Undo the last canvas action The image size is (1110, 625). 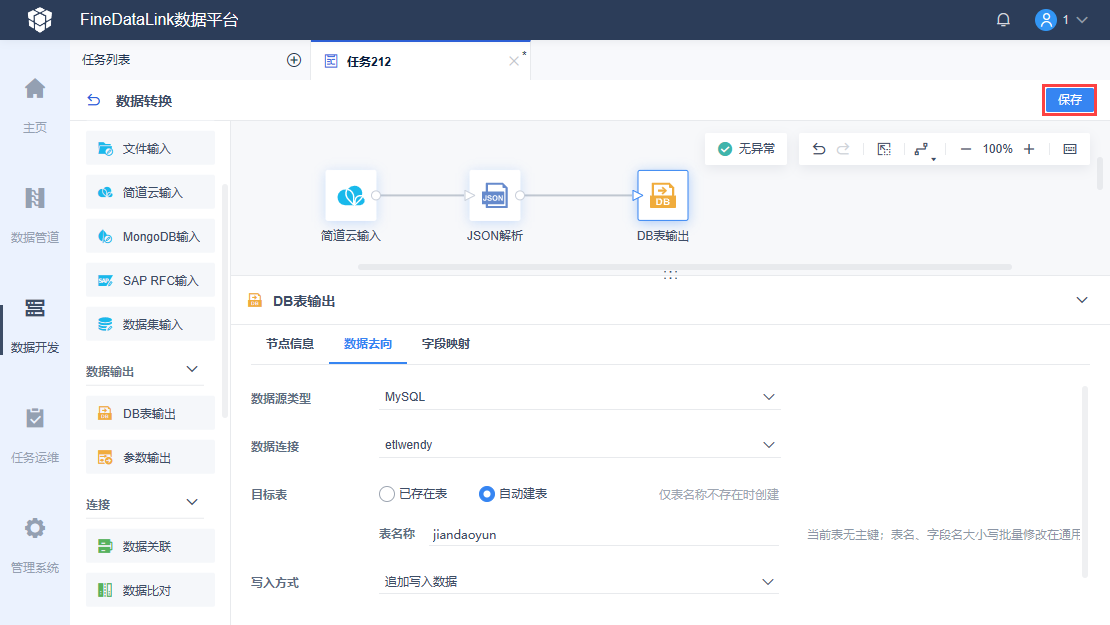[819, 149]
